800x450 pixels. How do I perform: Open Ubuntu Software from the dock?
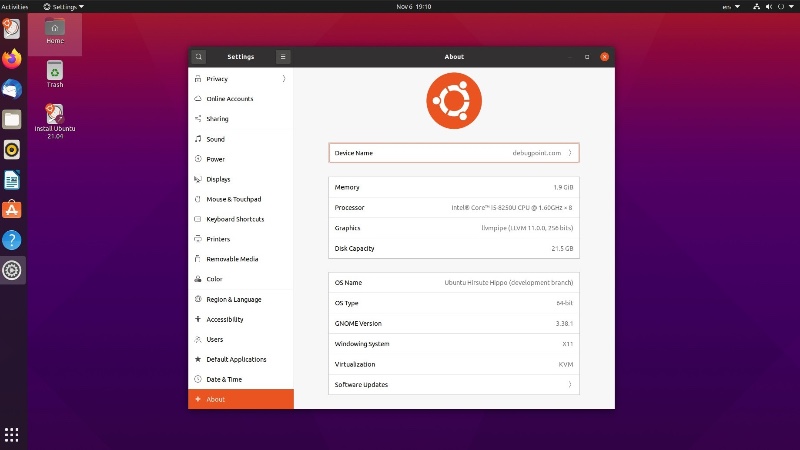point(12,210)
